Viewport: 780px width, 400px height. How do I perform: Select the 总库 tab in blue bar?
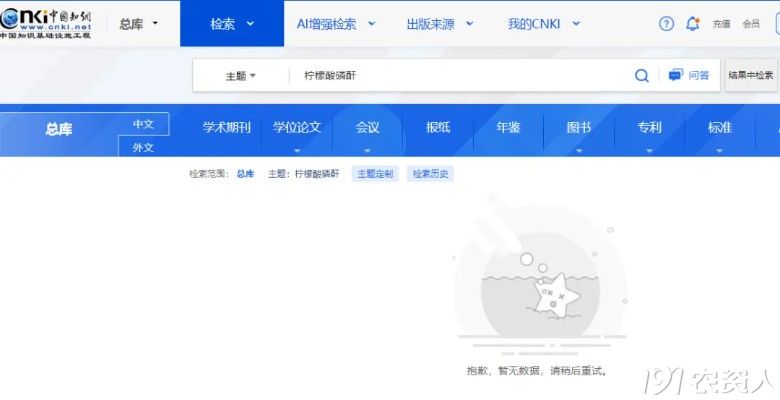[x=59, y=129]
